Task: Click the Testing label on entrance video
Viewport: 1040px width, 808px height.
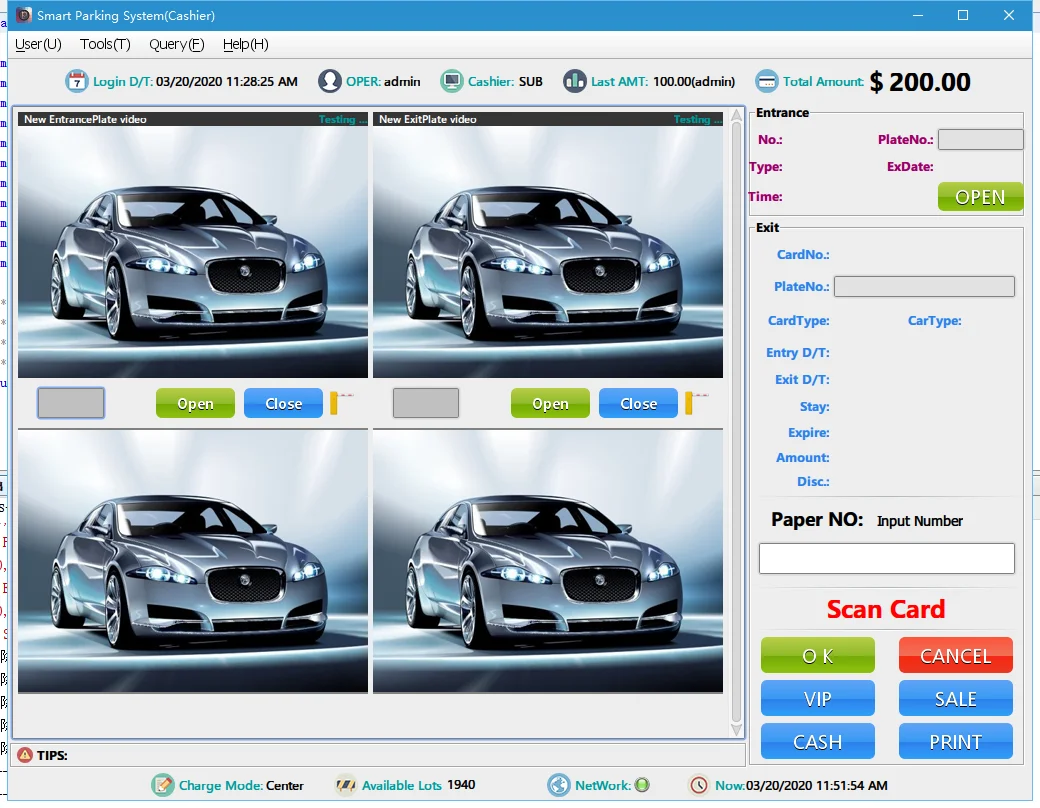Action: pos(342,119)
